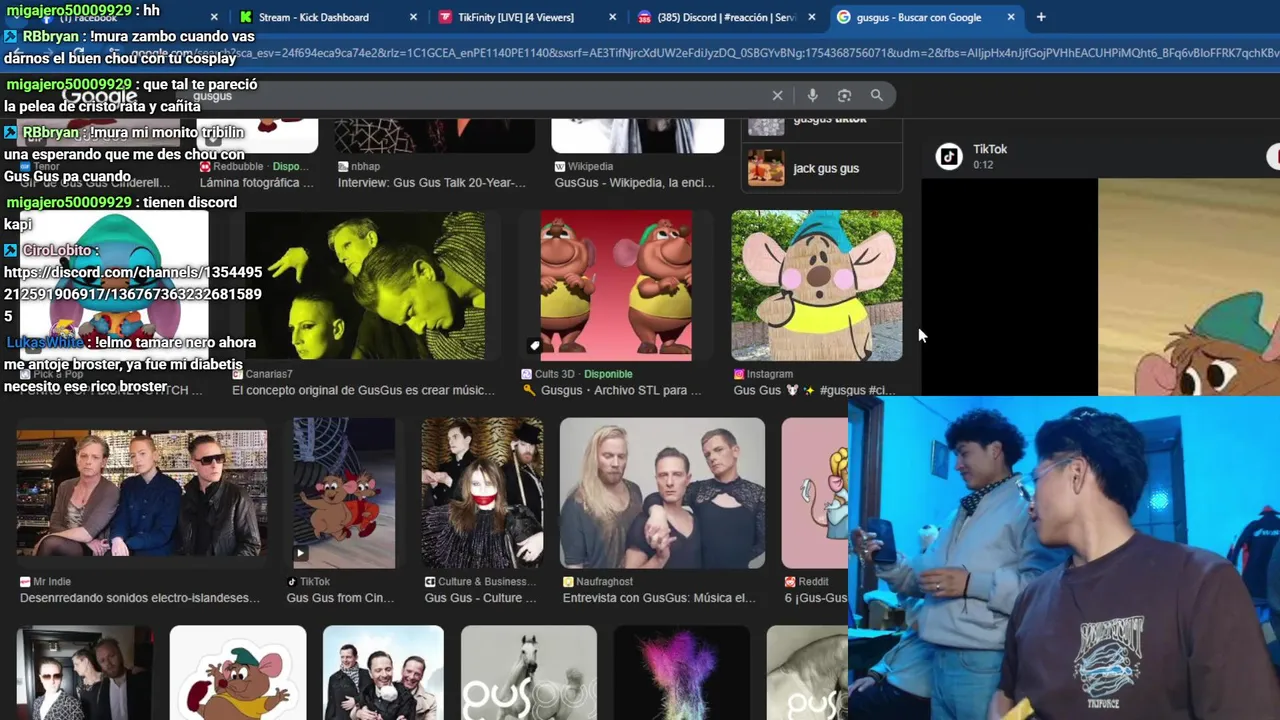
Task: Open Google Lens image search icon
Action: coord(844,95)
